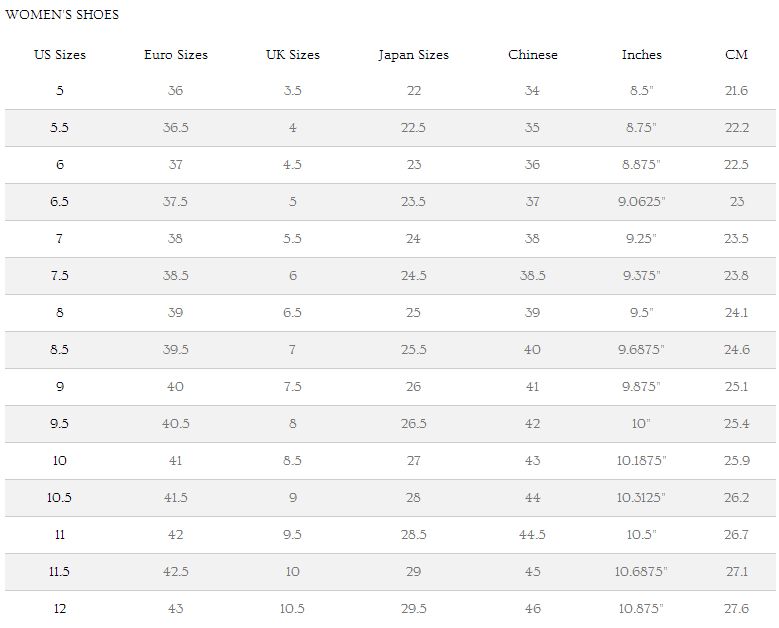Click the Chinese column header

click(x=532, y=55)
